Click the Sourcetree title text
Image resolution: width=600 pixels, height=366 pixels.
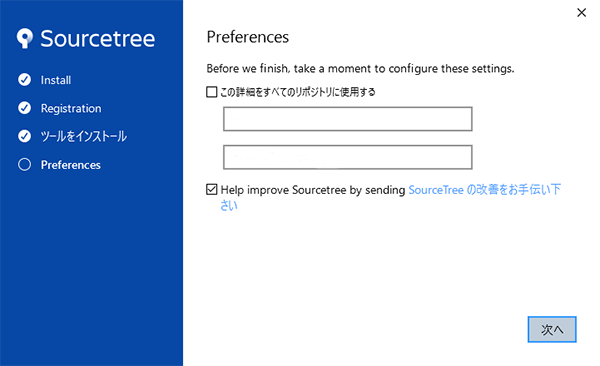pyautogui.click(x=98, y=39)
